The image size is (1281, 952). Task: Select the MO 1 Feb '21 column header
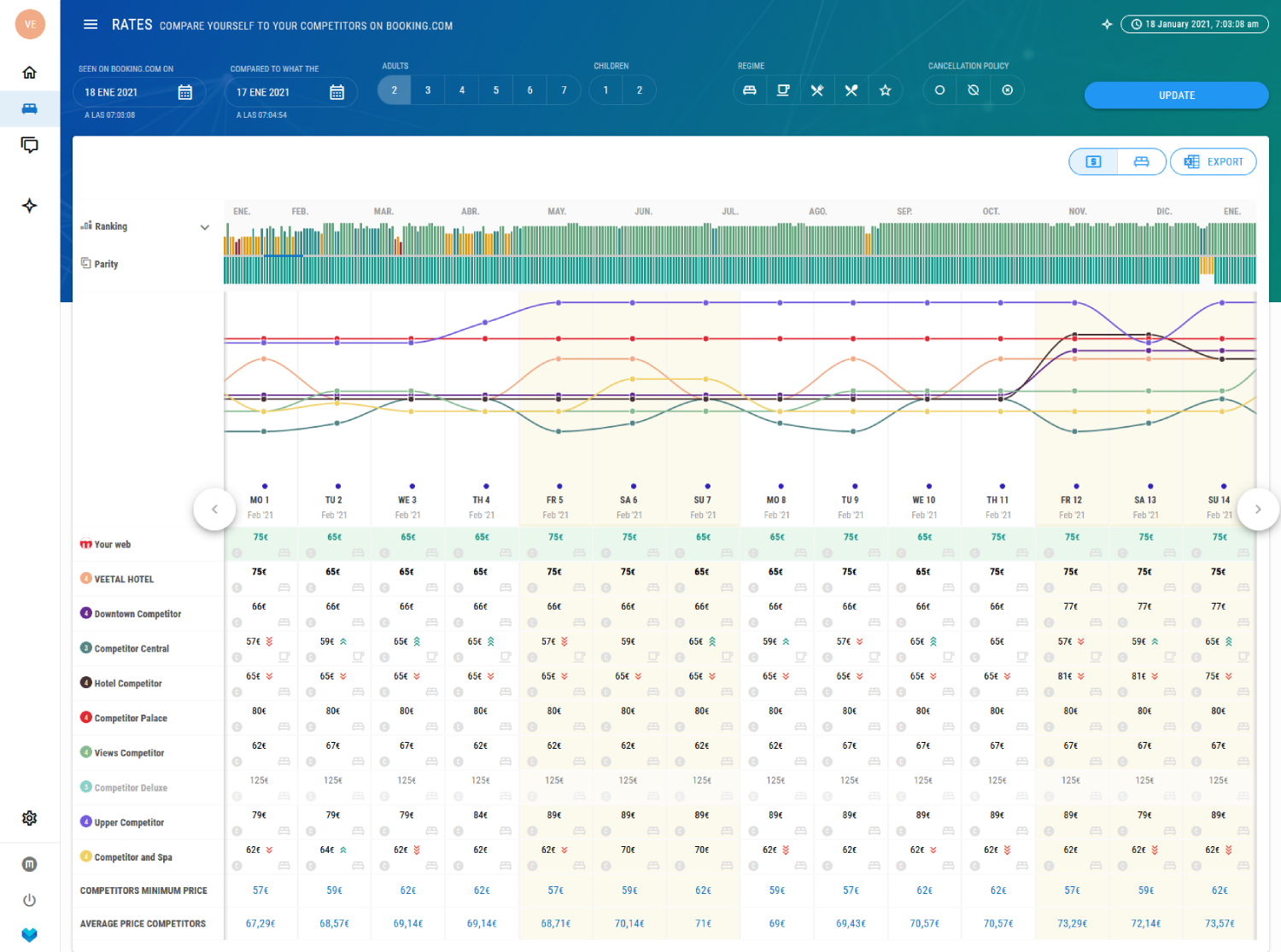click(x=260, y=507)
